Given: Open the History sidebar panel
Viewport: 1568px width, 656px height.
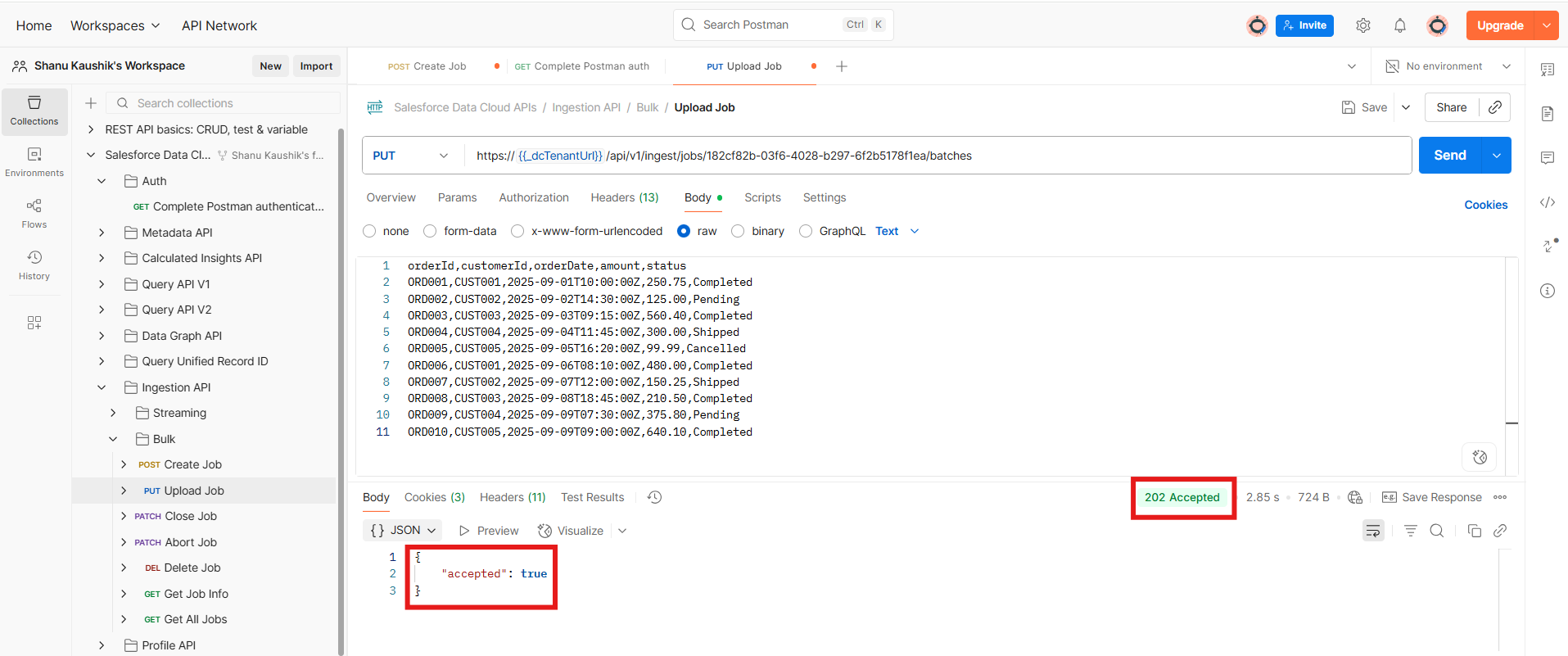Looking at the screenshot, I should (34, 265).
